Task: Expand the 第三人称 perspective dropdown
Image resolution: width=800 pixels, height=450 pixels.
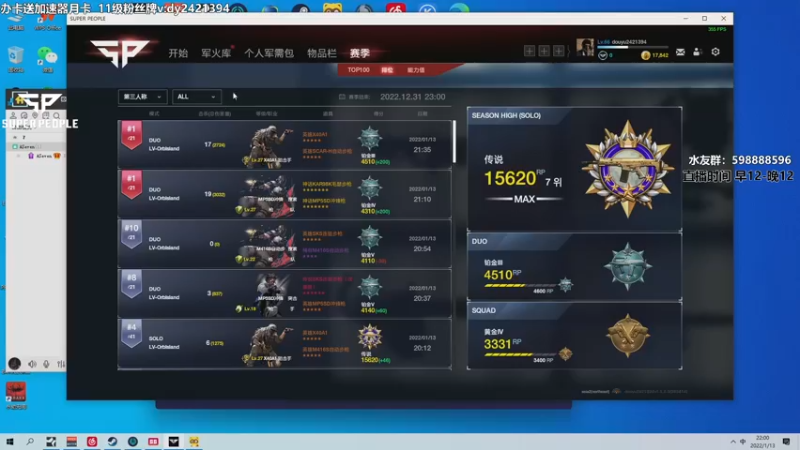Action: click(x=142, y=96)
